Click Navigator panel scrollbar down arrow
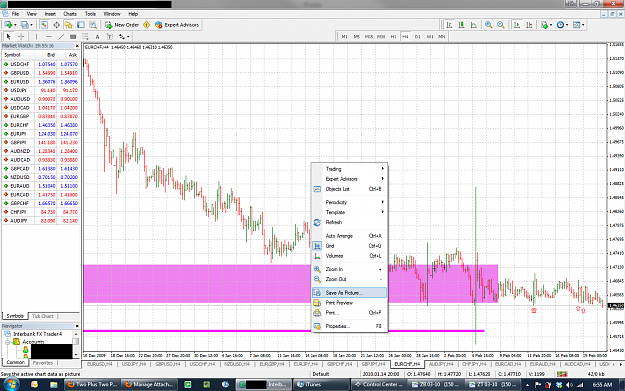625x391 pixels. click(x=76, y=355)
